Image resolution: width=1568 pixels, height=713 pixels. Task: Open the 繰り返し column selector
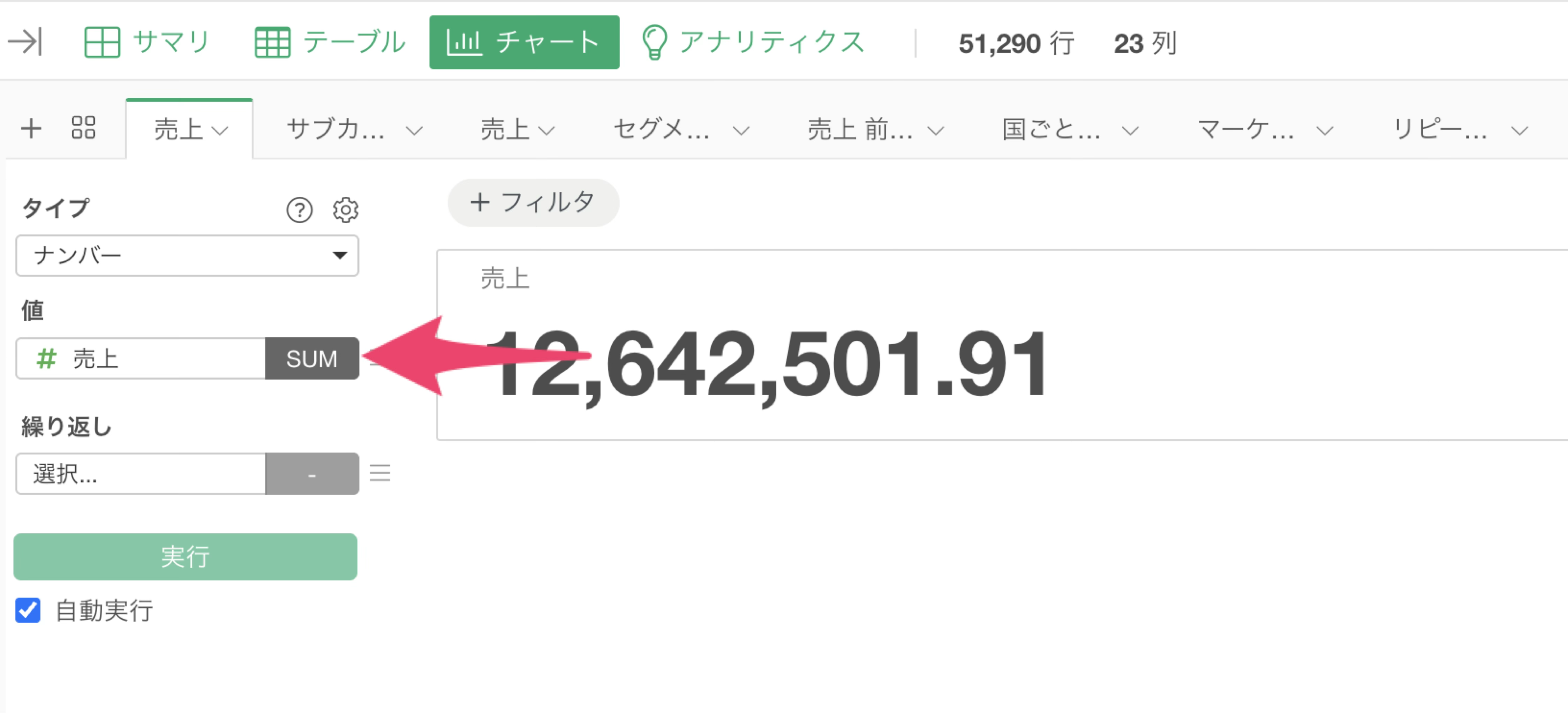point(141,473)
